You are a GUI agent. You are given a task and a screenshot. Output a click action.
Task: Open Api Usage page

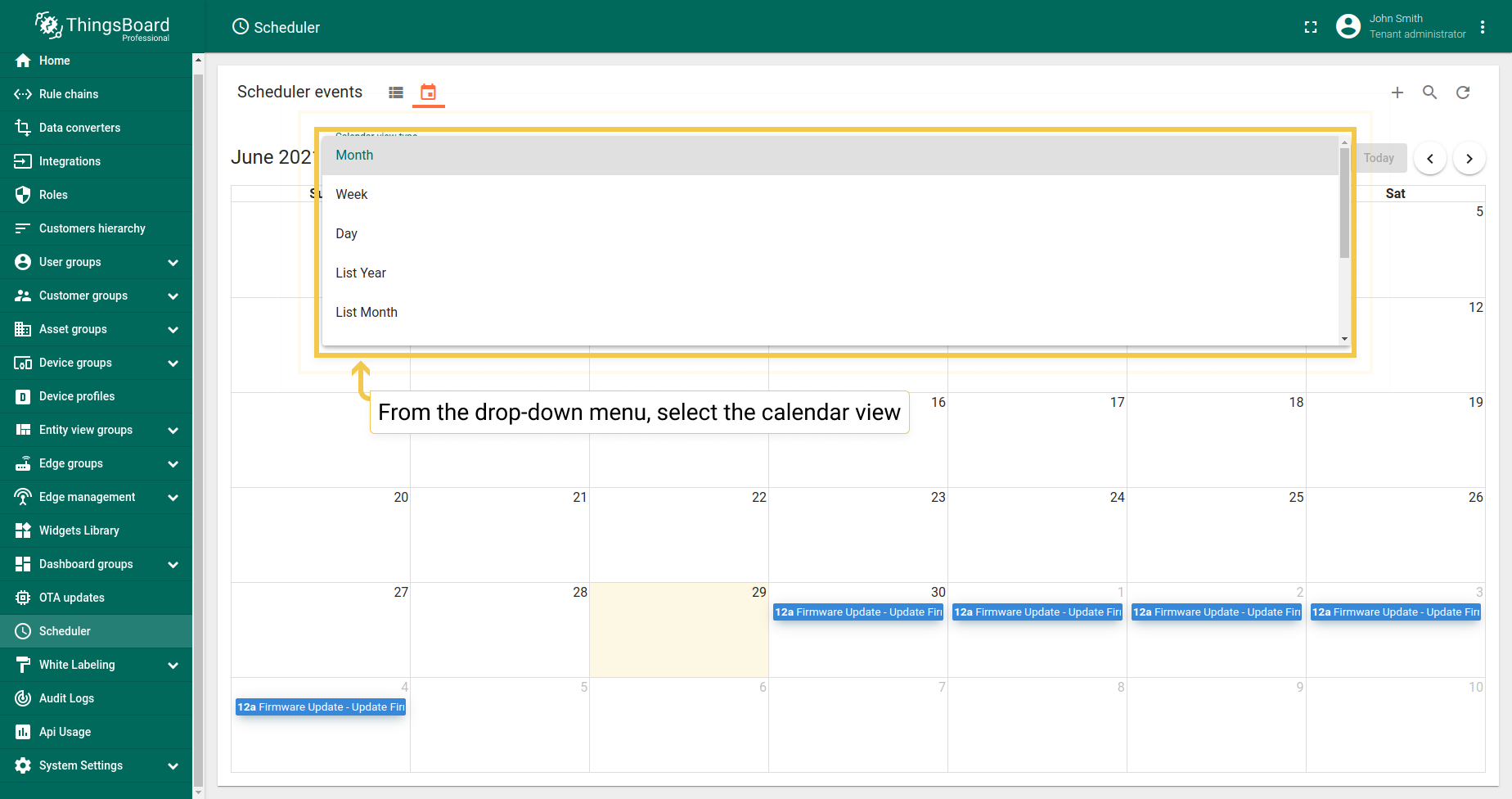point(97,732)
